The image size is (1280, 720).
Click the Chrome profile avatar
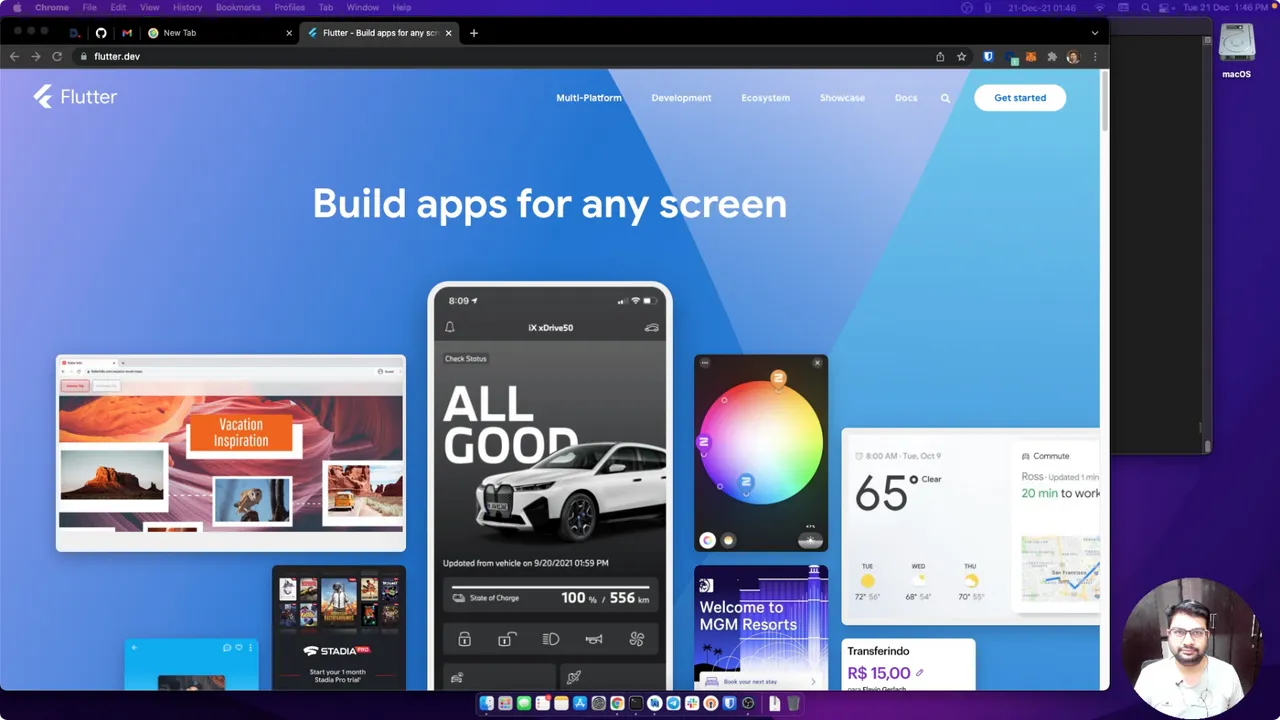pyautogui.click(x=1073, y=57)
